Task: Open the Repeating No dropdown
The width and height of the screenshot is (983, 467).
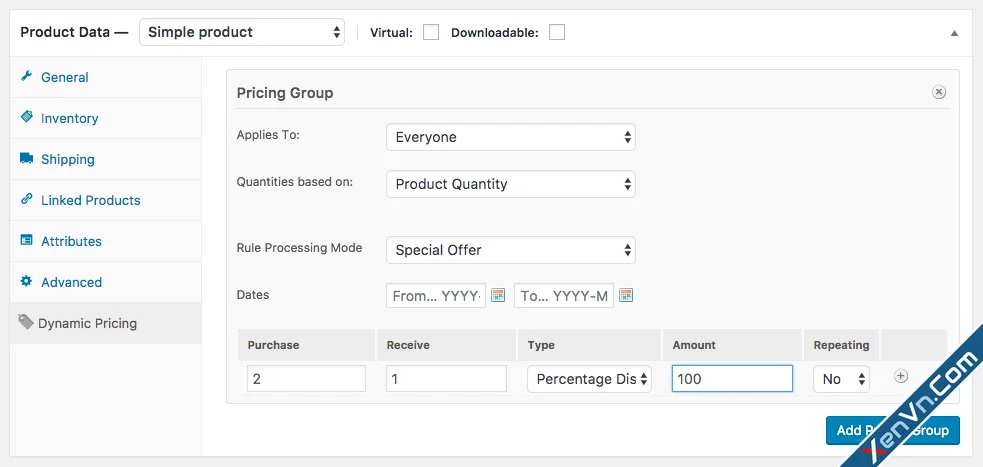Action: click(x=841, y=379)
